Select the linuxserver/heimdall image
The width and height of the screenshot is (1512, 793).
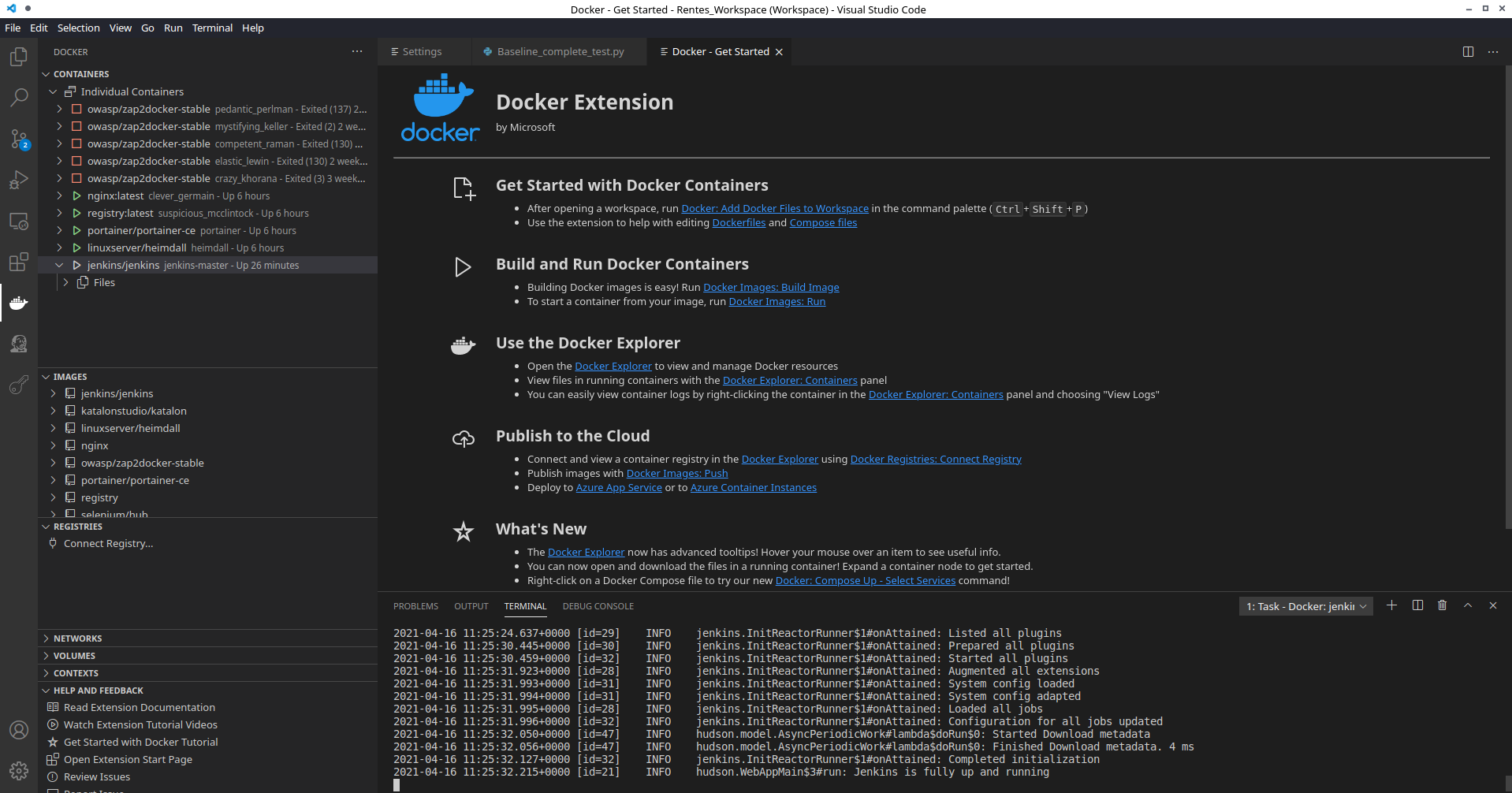[208, 428]
